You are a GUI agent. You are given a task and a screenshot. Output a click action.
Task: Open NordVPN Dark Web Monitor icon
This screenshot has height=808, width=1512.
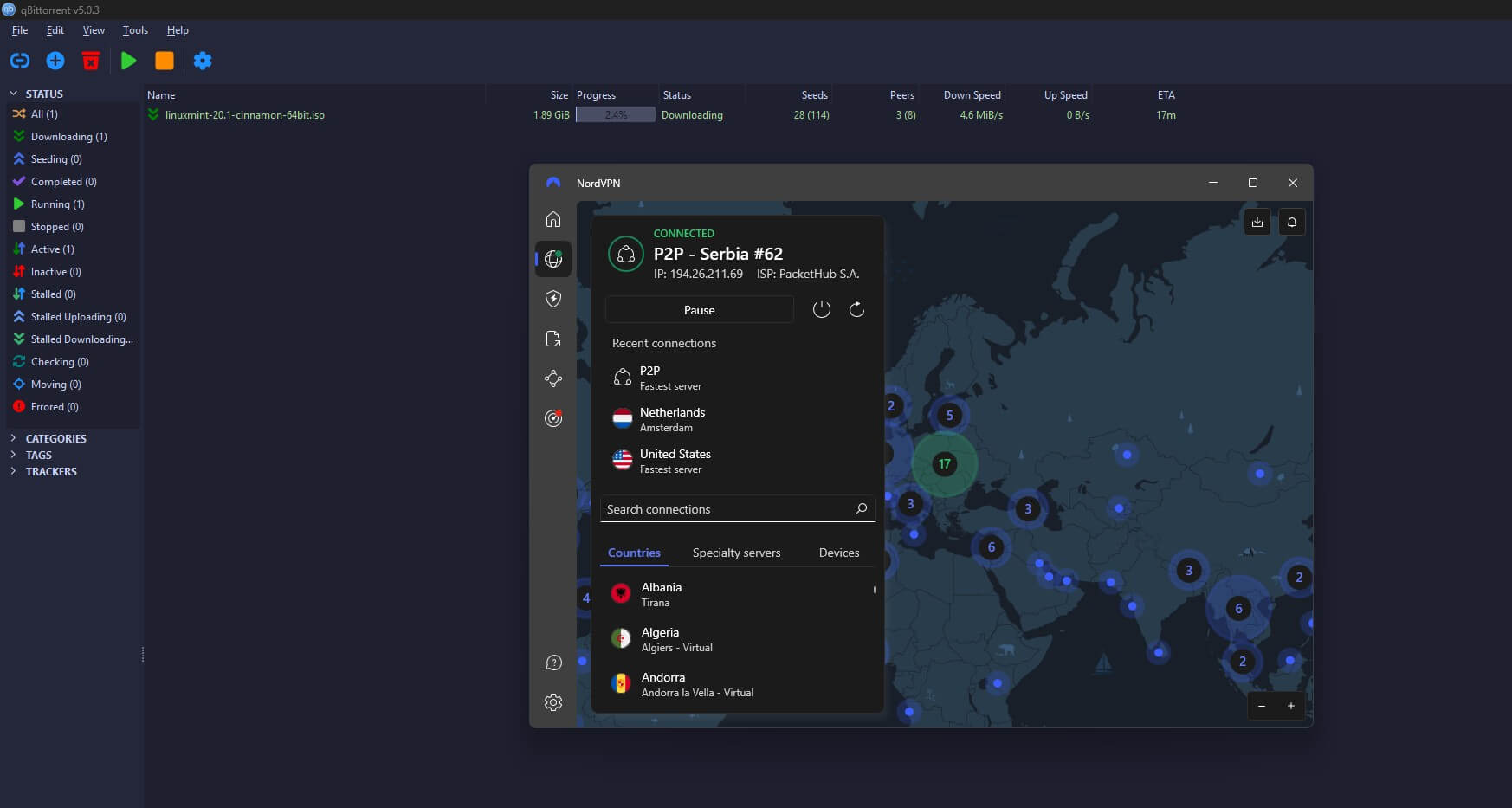(x=553, y=418)
